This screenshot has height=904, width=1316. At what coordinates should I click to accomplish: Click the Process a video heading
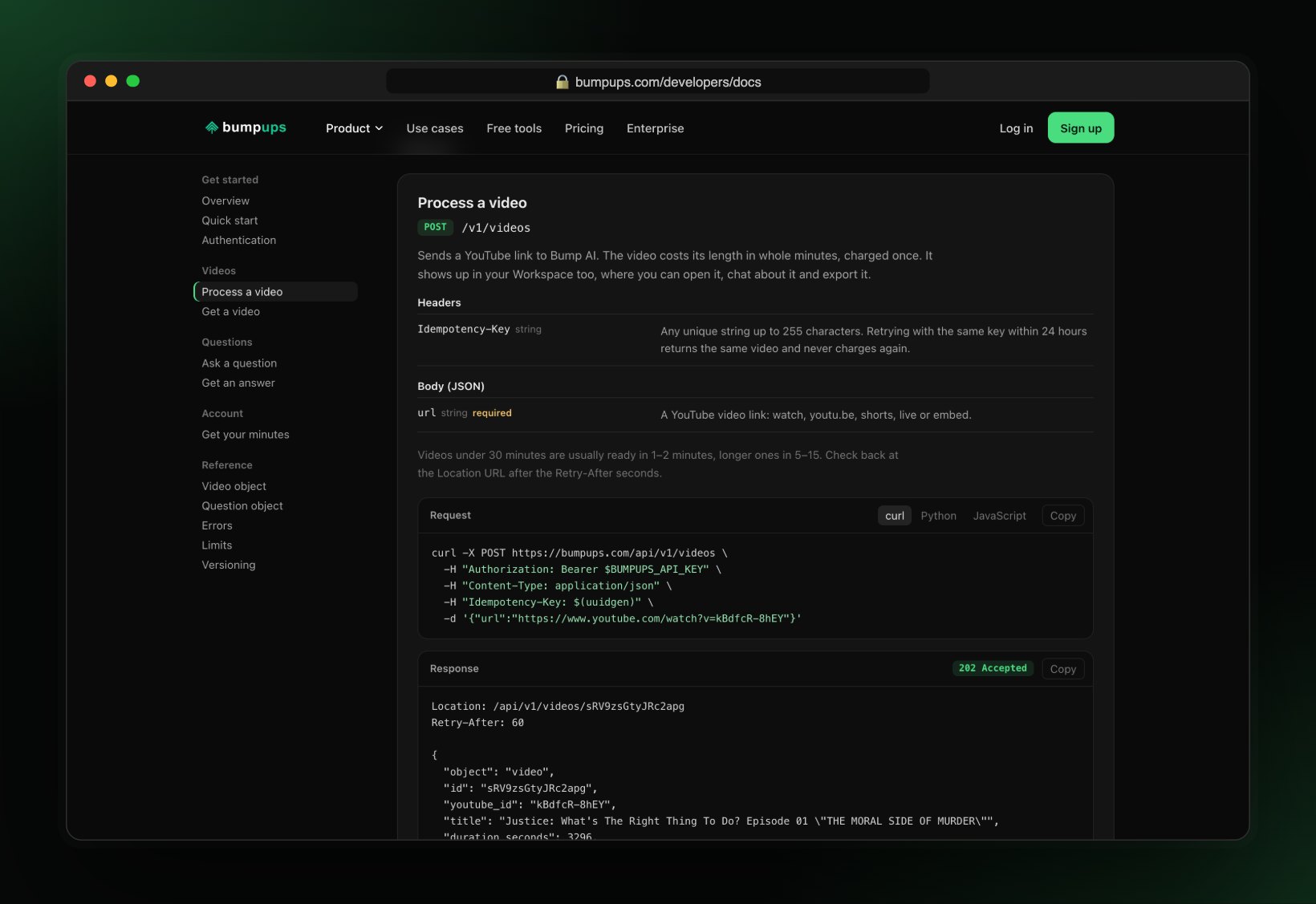472,203
